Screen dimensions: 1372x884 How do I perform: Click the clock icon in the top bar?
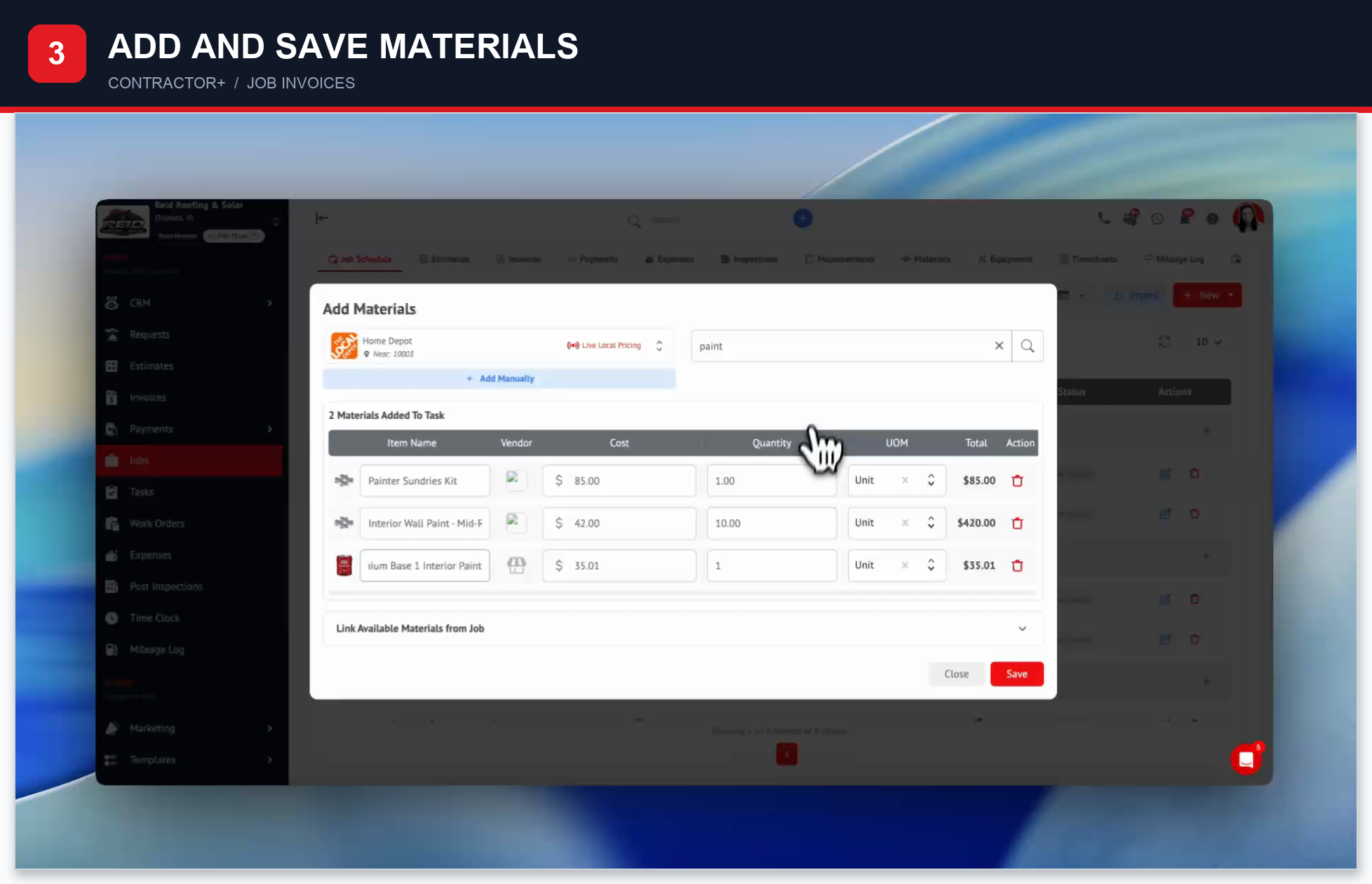1157,219
